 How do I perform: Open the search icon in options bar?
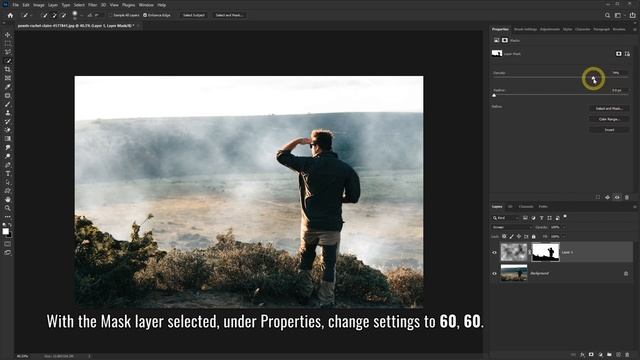pyautogui.click(x=607, y=15)
